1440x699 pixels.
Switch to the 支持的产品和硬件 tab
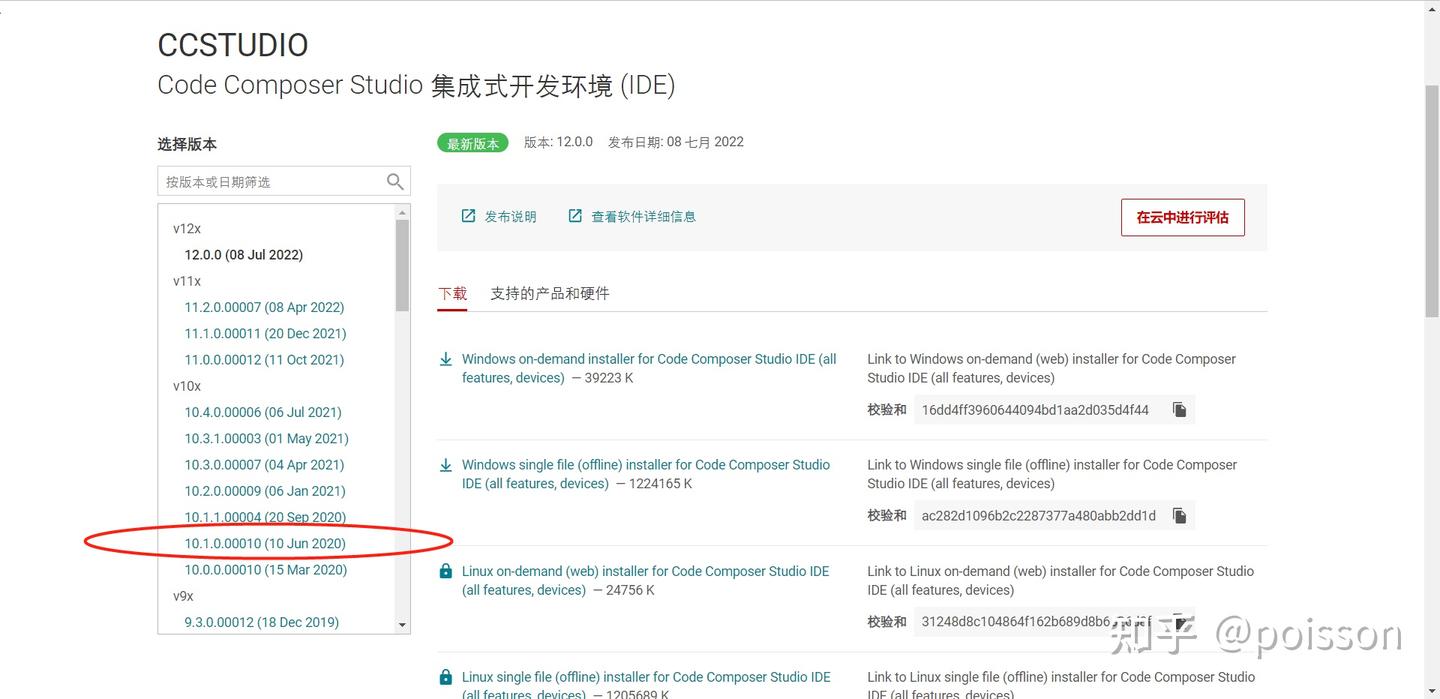[x=550, y=293]
